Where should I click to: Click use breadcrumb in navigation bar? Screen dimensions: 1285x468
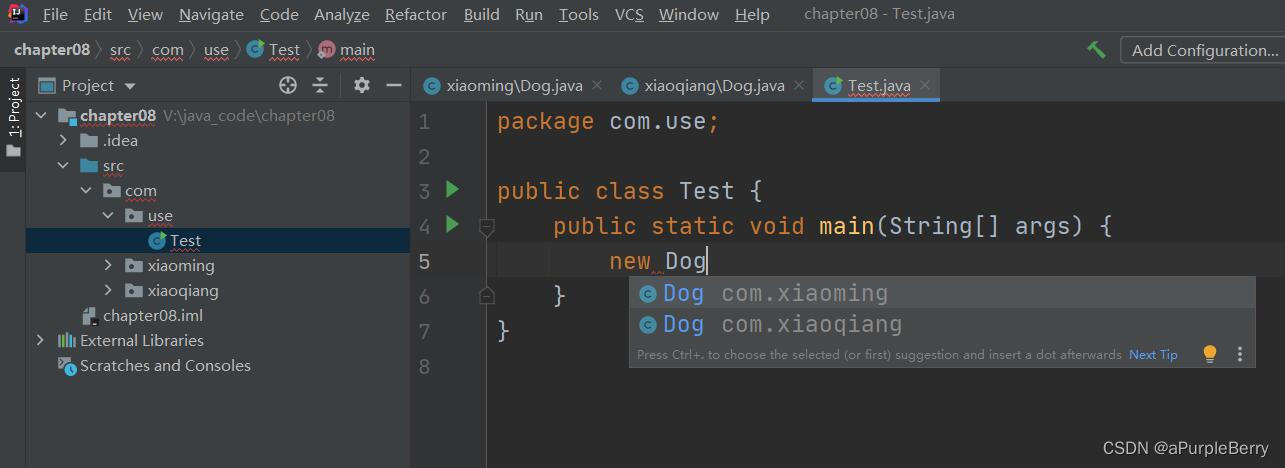coord(216,50)
